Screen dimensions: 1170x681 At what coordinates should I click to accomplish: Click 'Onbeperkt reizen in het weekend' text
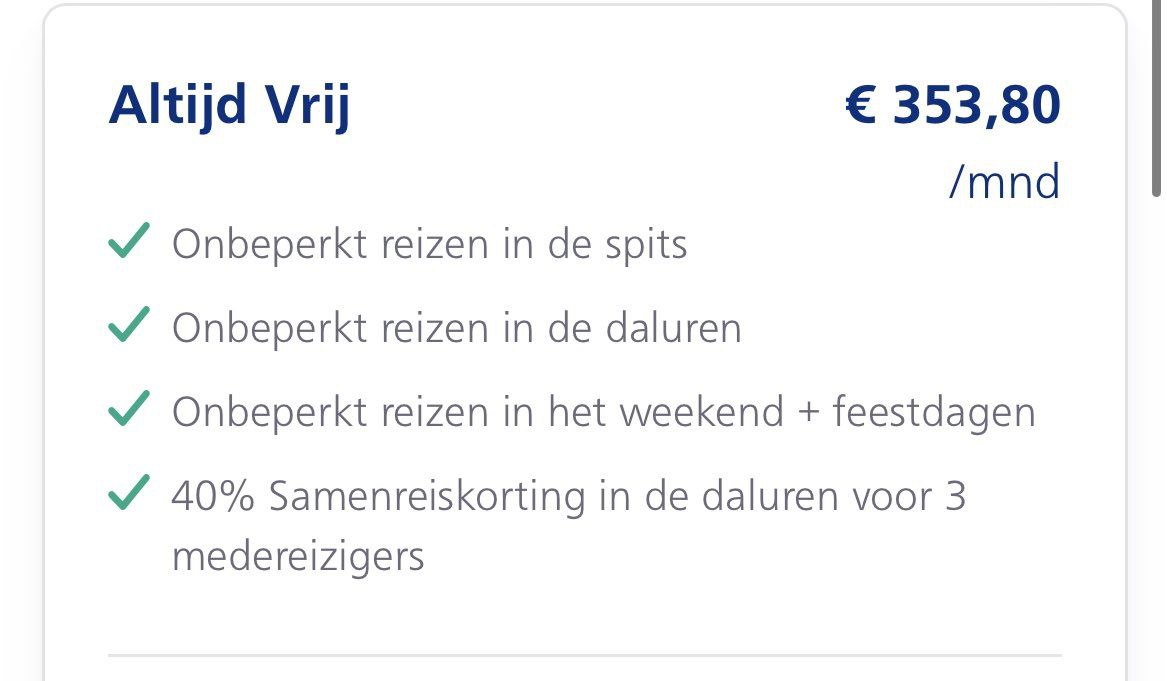(478, 412)
